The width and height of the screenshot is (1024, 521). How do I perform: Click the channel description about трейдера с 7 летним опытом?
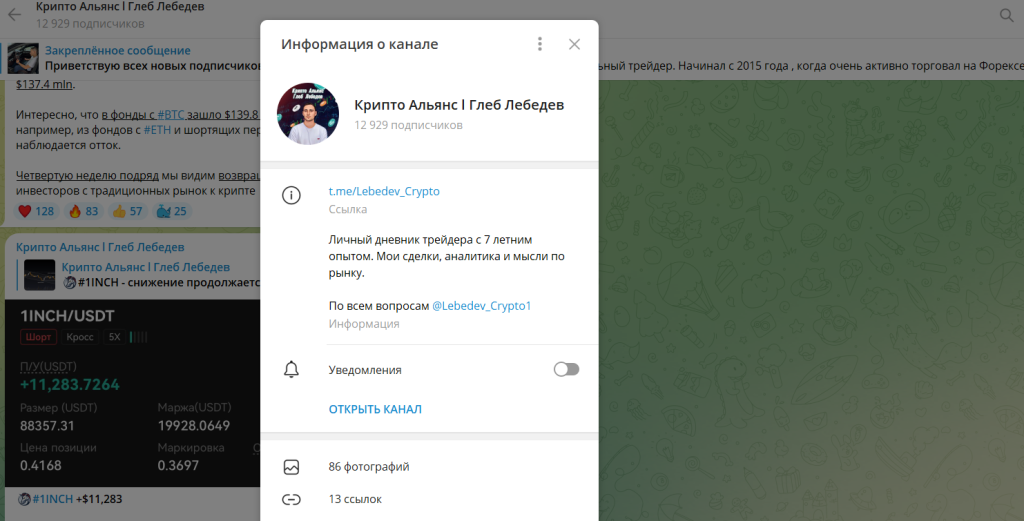pyautogui.click(x=447, y=256)
